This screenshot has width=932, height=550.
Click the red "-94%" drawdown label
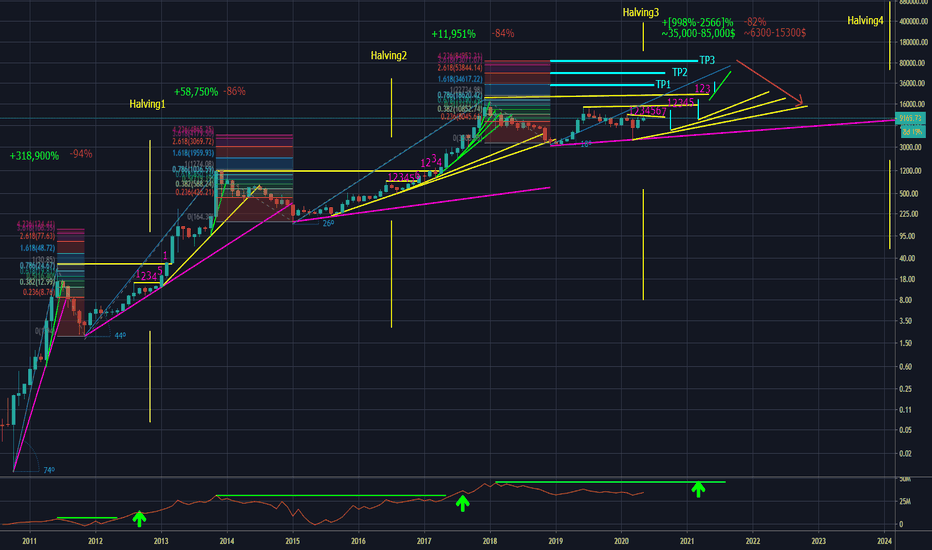coord(81,154)
